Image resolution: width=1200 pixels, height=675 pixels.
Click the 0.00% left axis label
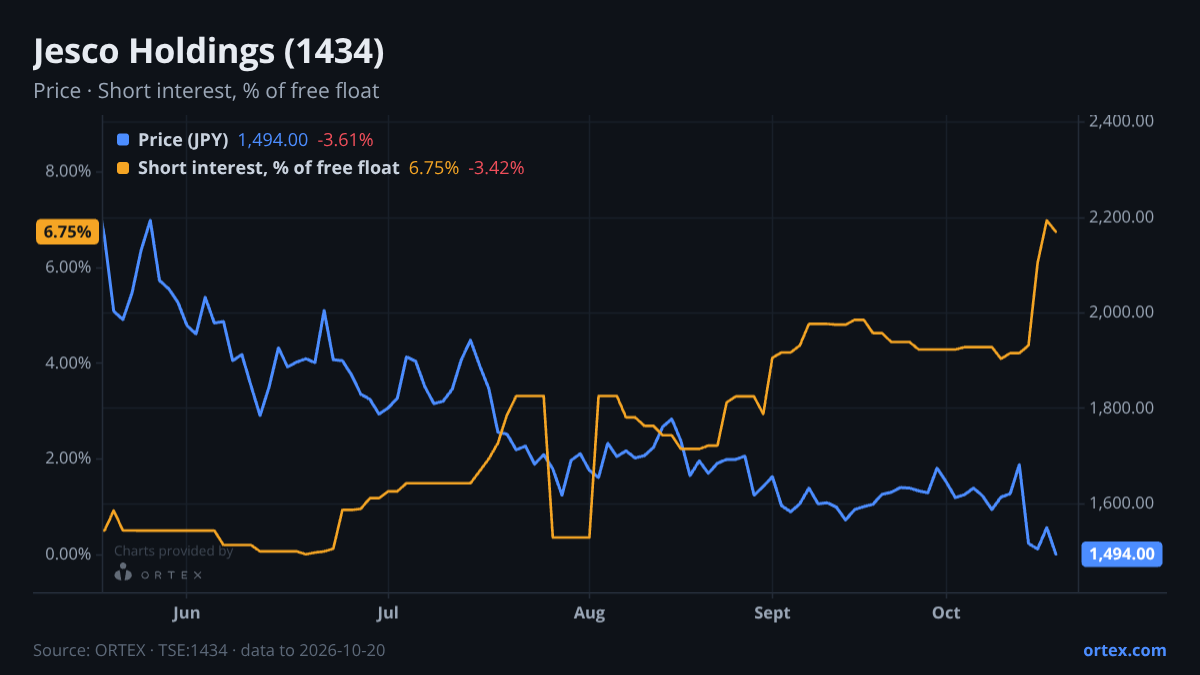68,554
